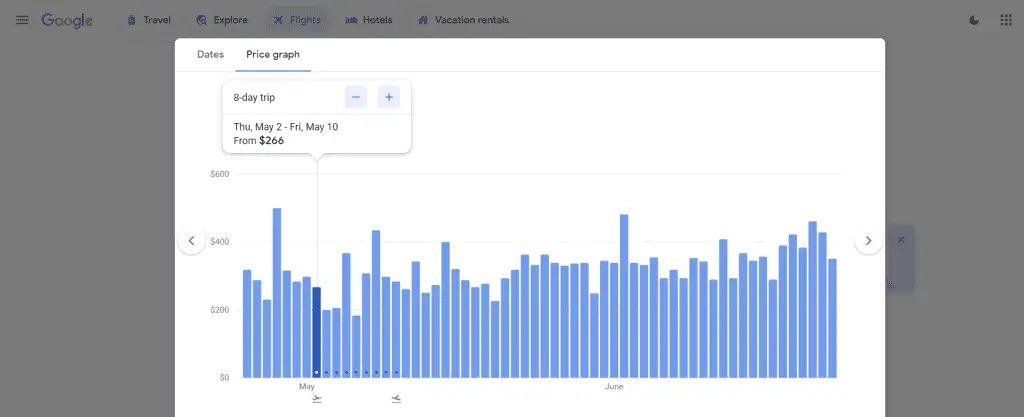Select the Flights tab
This screenshot has width=1024, height=417.
tap(297, 20)
